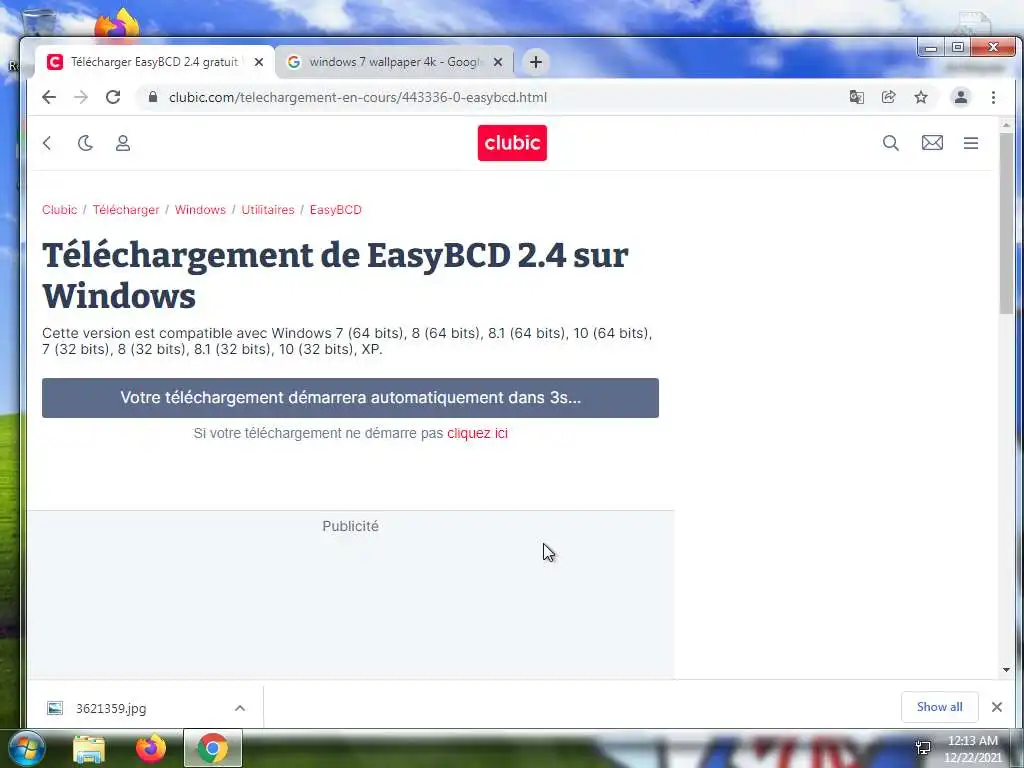Click the page scrollbar up arrow
Screen dimensions: 1024x768
[x=1006, y=124]
